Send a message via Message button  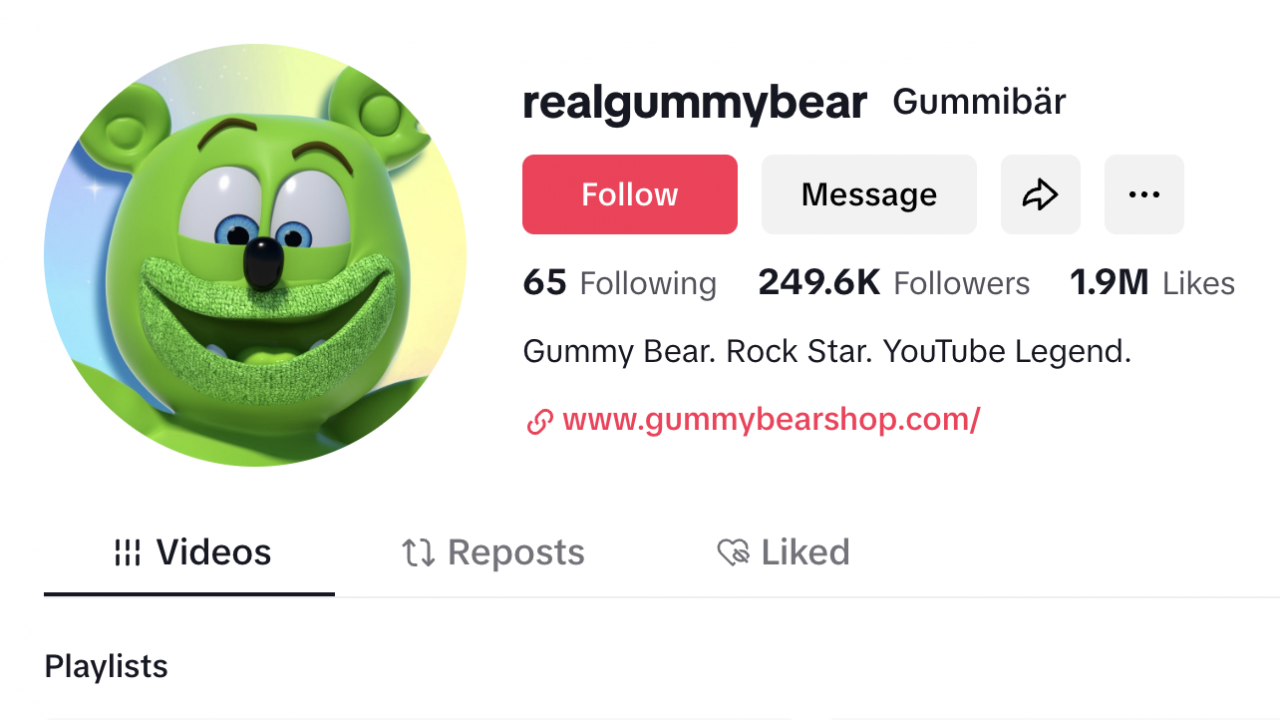tap(869, 194)
